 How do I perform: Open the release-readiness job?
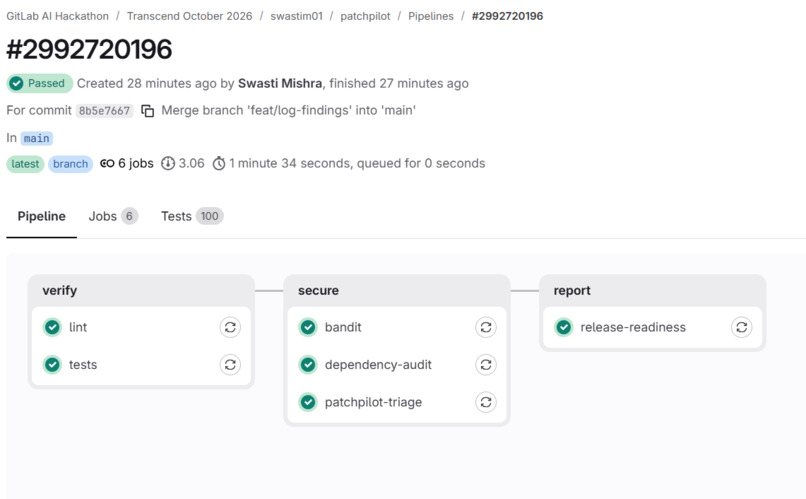(633, 327)
